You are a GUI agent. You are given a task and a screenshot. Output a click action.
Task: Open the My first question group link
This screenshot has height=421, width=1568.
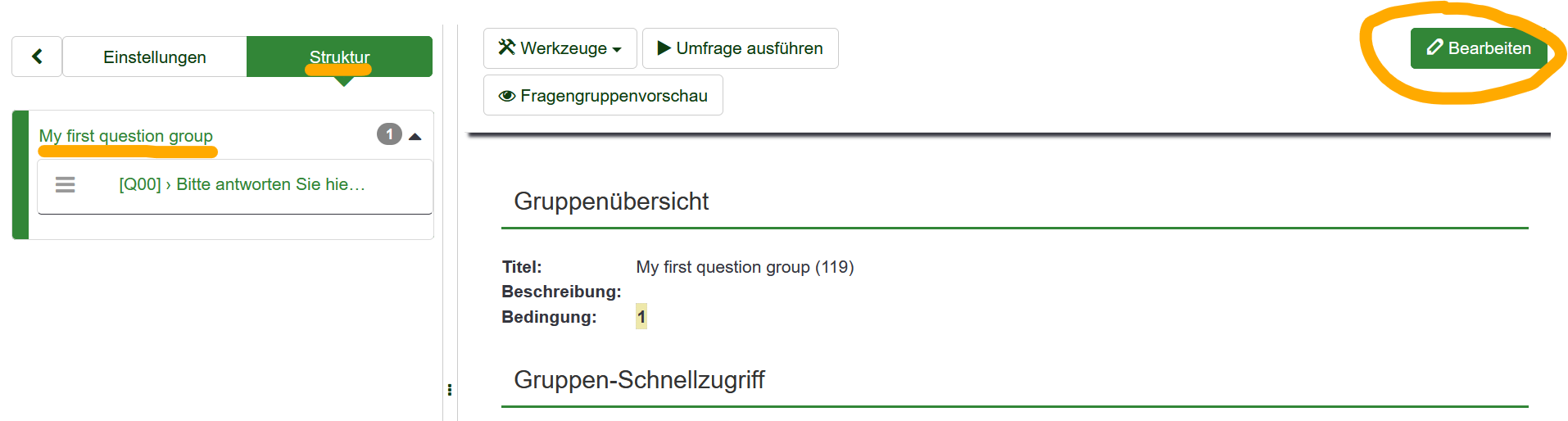coord(126,136)
